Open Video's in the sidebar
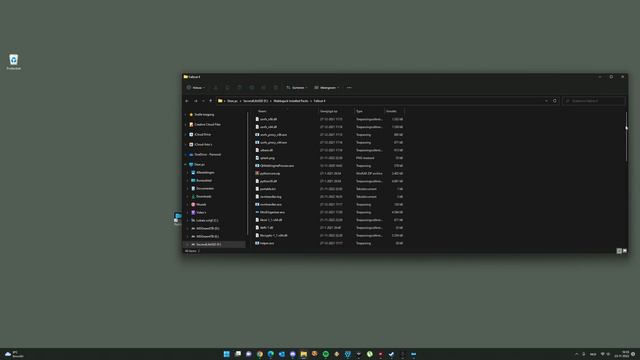Viewport: 640px width, 360px height. click(201, 213)
